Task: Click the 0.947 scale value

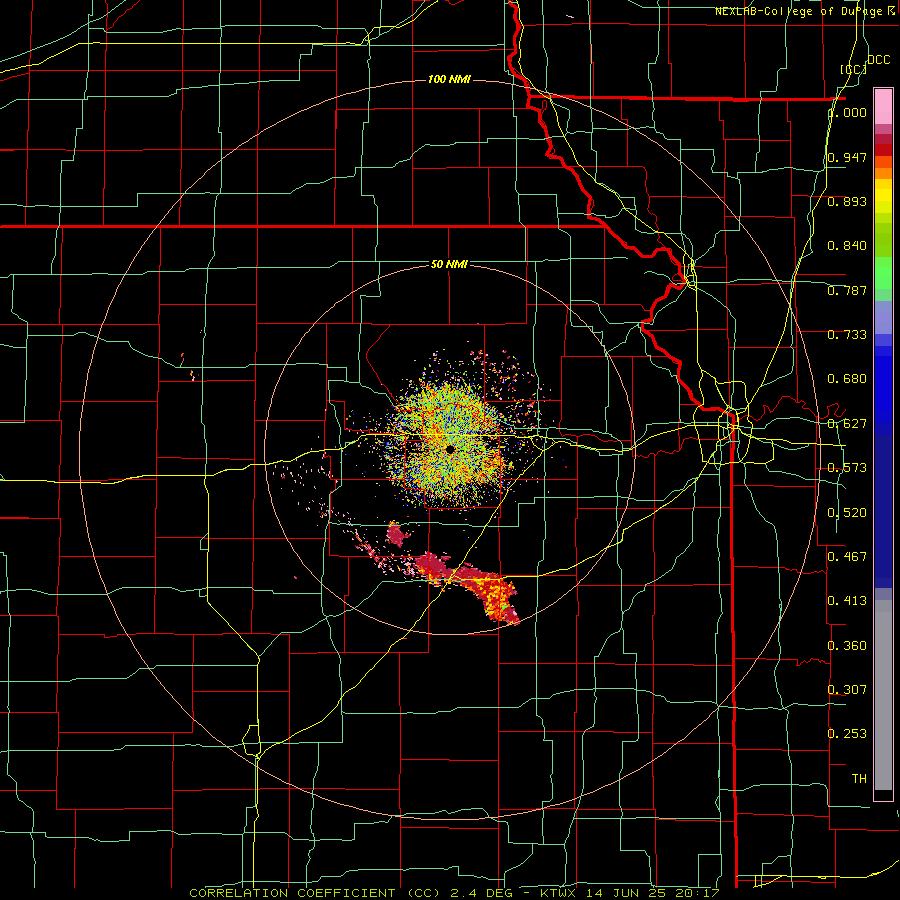Action: click(x=847, y=157)
